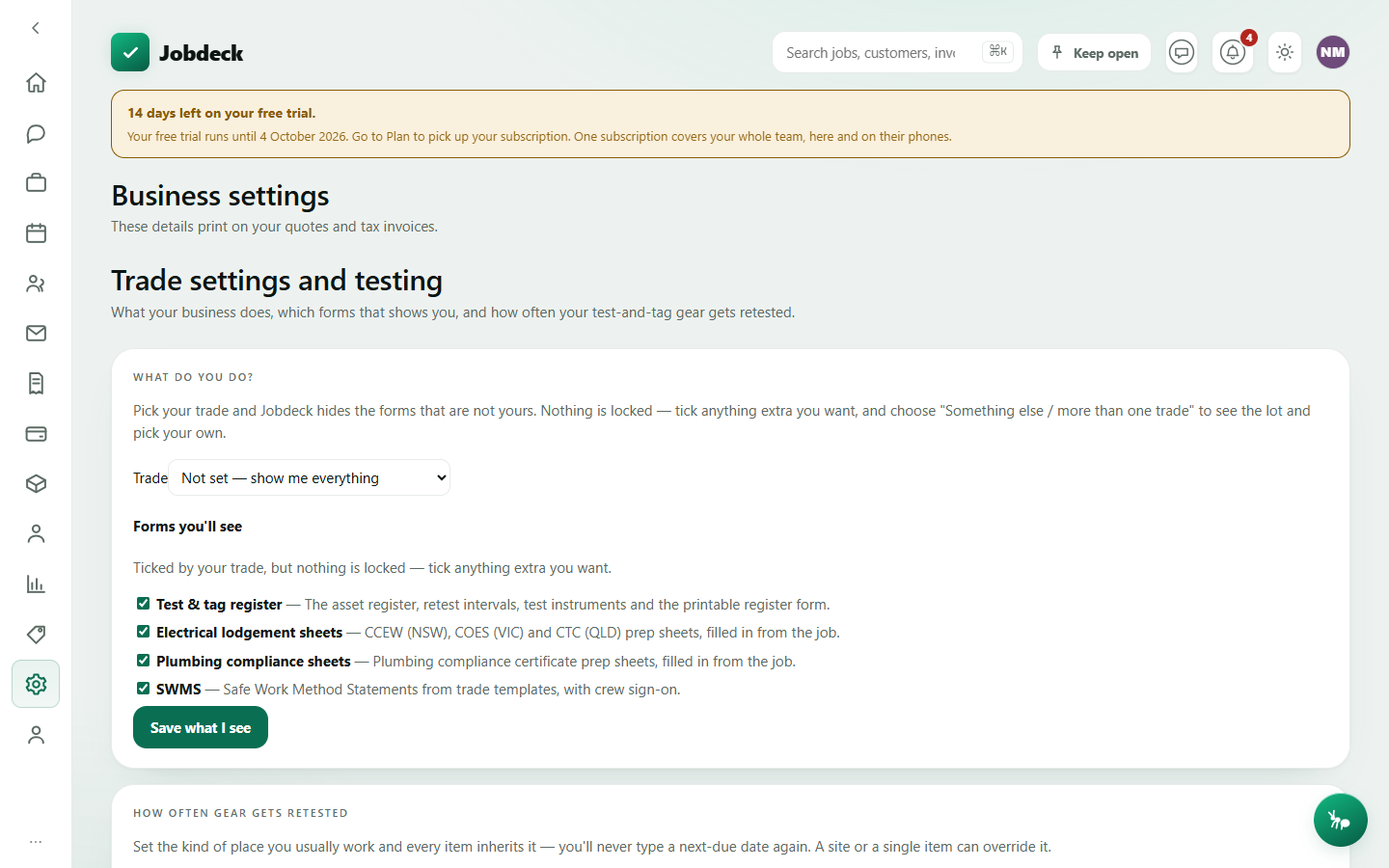The height and width of the screenshot is (868, 1389).
Task: Toggle Electrical lodgement sheets checkbox
Action: 143,632
